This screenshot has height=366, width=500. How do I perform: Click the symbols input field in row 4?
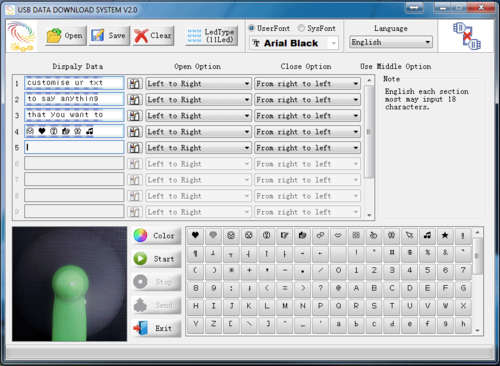pyautogui.click(x=74, y=131)
